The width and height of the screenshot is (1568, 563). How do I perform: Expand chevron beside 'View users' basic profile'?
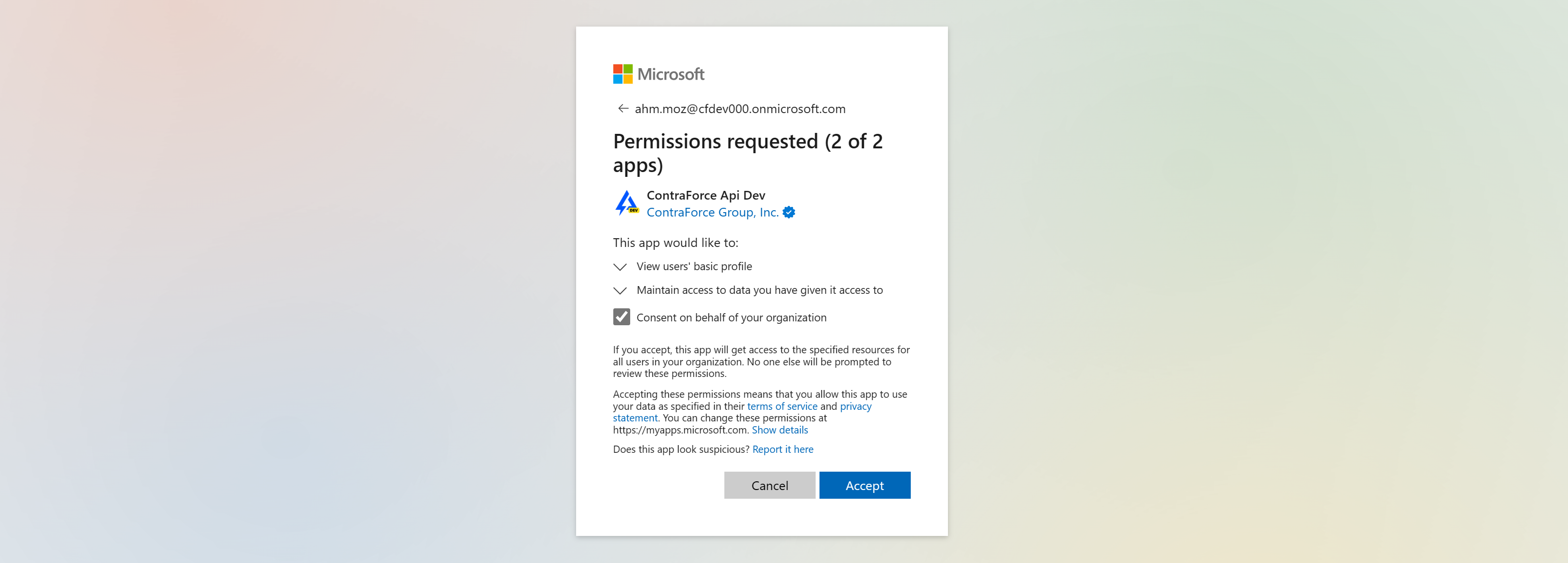pyautogui.click(x=620, y=267)
